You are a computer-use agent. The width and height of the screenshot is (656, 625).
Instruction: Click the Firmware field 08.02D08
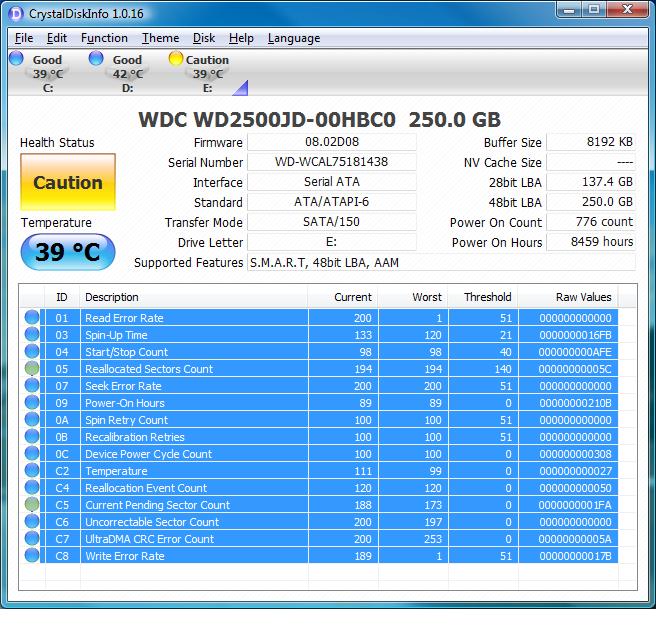(x=332, y=142)
